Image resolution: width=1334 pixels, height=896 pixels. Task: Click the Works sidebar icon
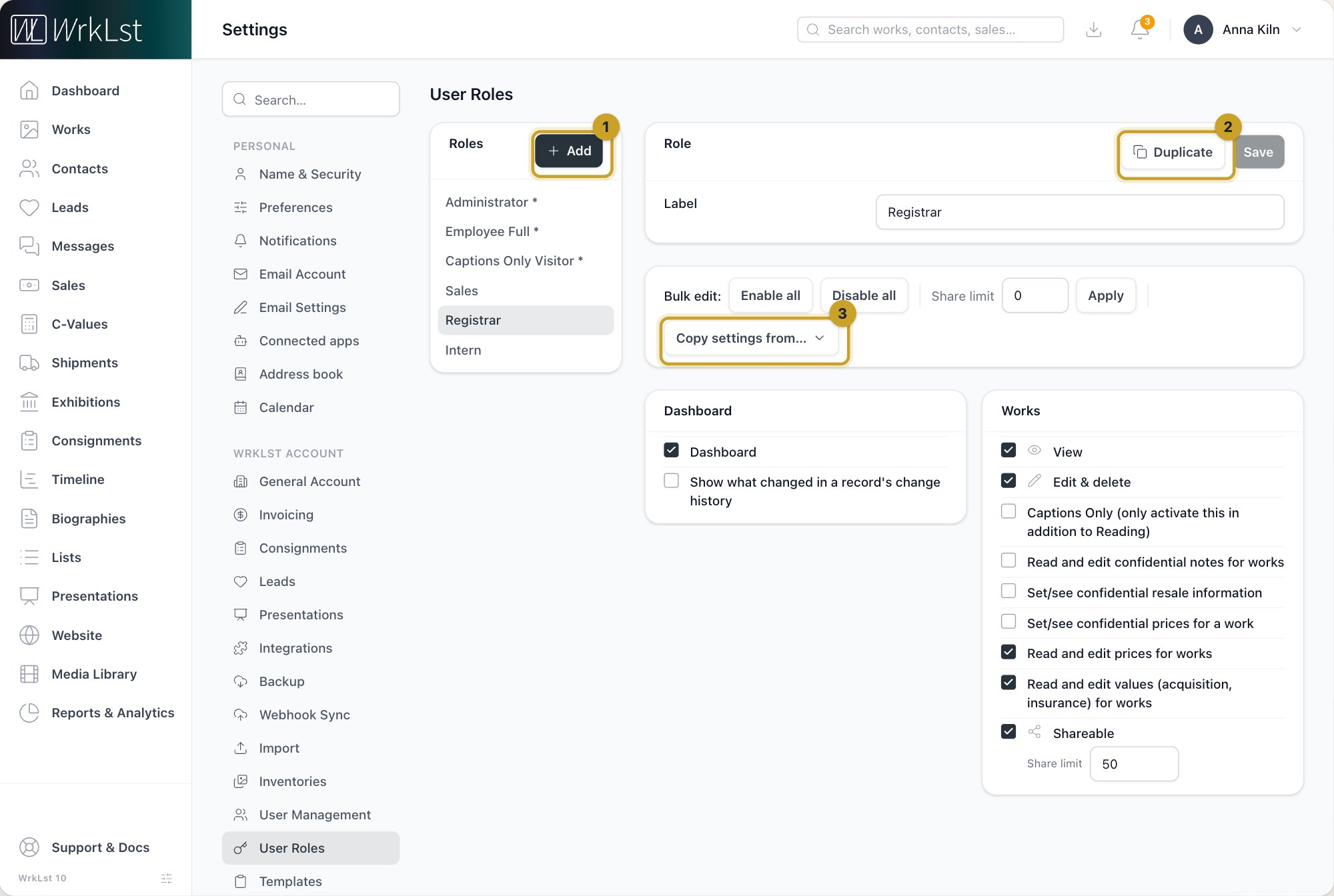[29, 129]
